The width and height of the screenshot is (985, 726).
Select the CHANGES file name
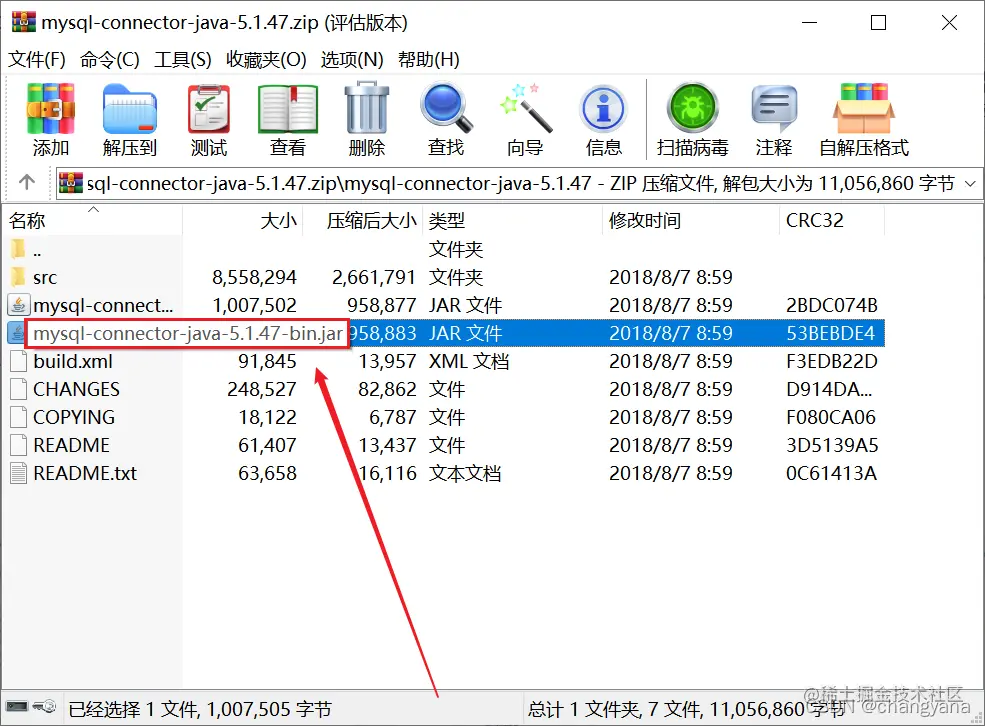76,389
